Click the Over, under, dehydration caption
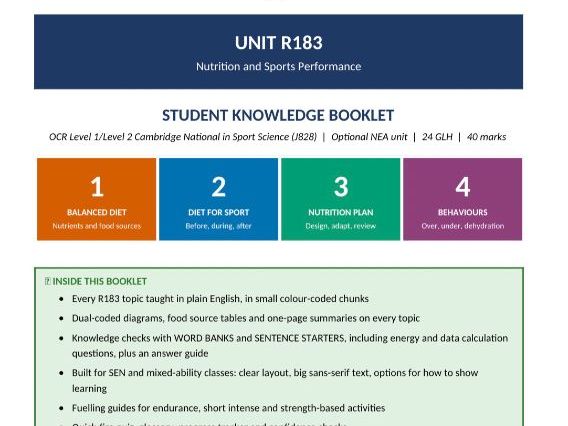The width and height of the screenshot is (568, 426). tap(463, 226)
